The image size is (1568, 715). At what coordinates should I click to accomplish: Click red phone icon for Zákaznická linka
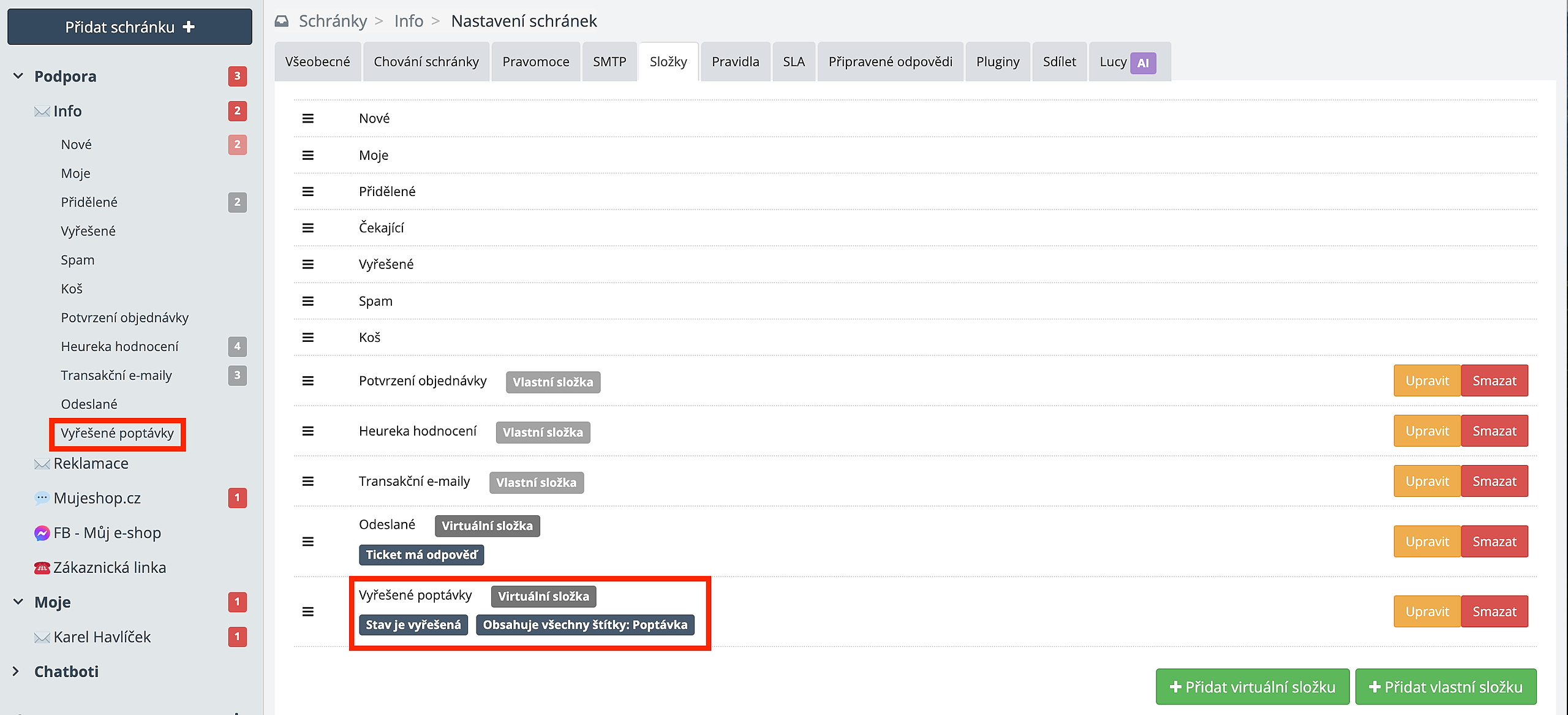pyautogui.click(x=42, y=568)
